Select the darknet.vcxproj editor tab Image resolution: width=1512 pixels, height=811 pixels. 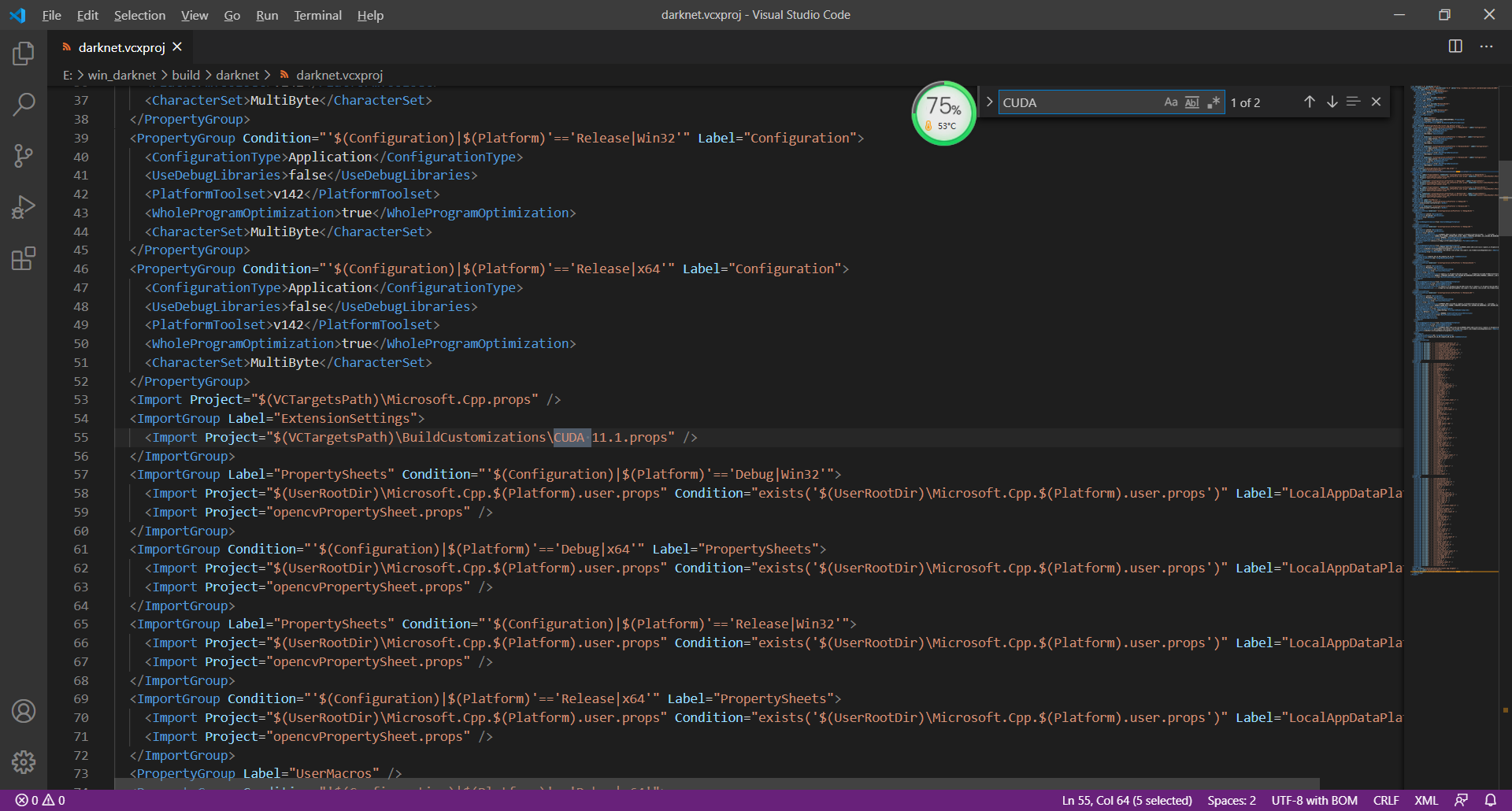coord(121,47)
